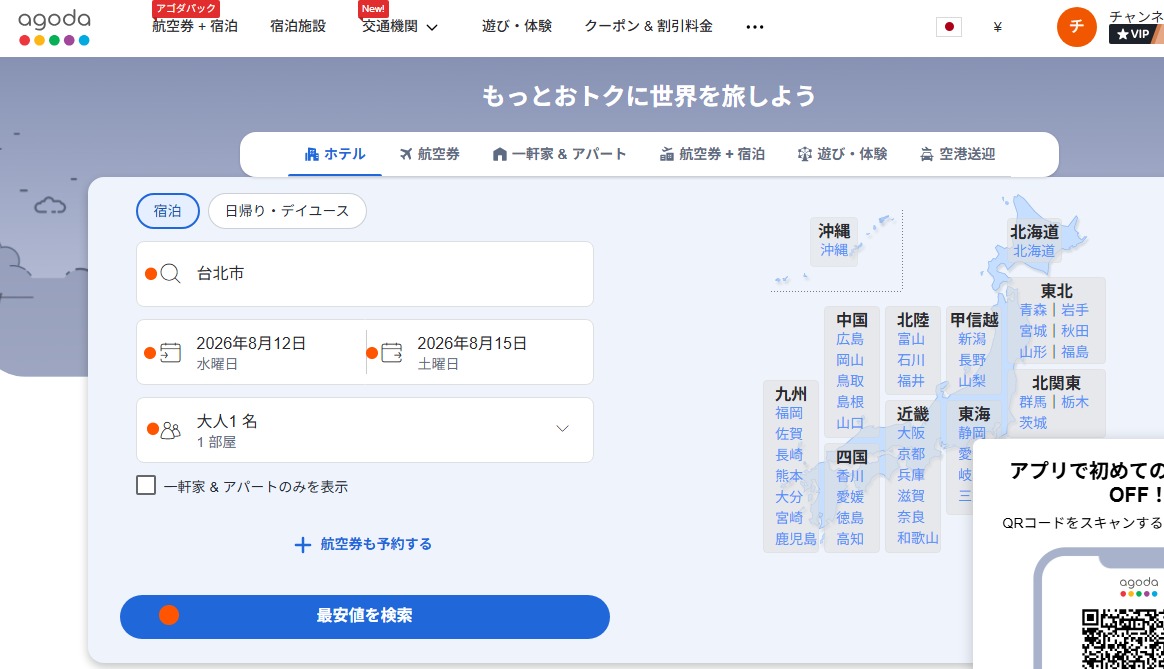Select 岩手 in 東北 region
The height and width of the screenshot is (669, 1164).
pyautogui.click(x=1074, y=310)
